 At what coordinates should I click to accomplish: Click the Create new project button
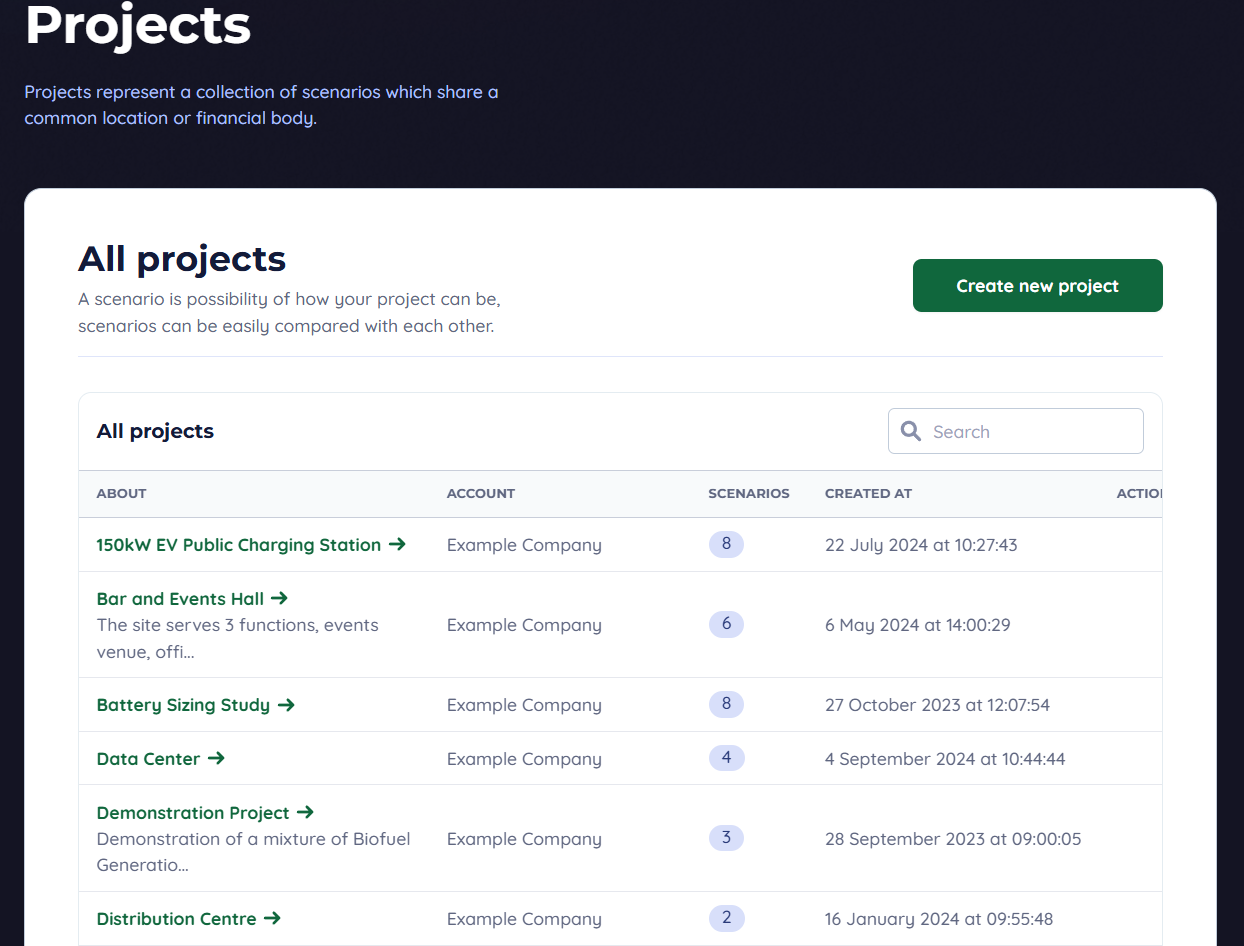1037,286
